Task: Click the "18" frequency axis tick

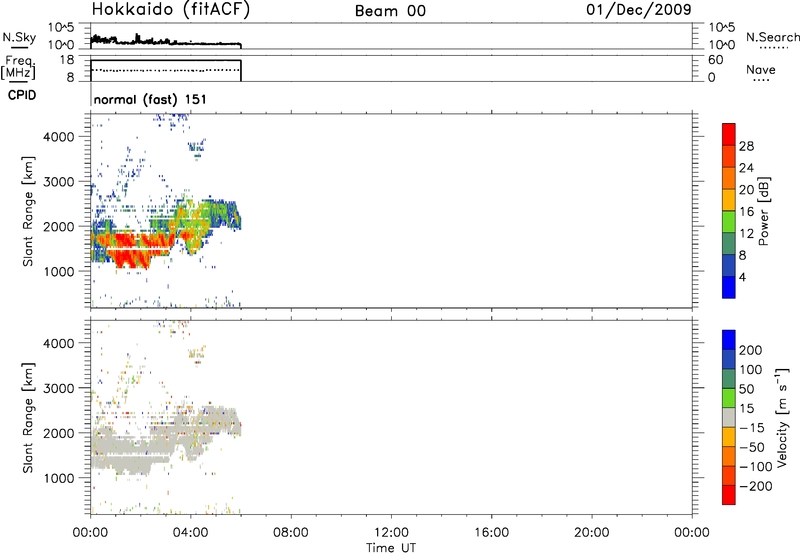Action: click(x=67, y=60)
